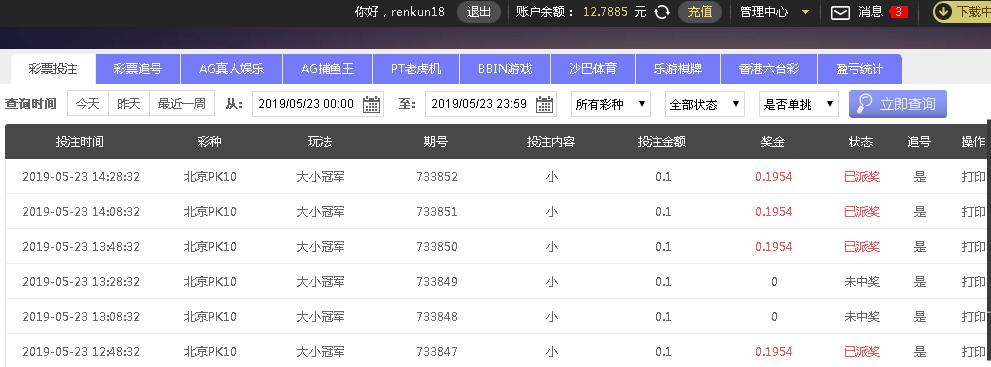The height and width of the screenshot is (367, 991).
Task: Open the 管理中心 menu
Action: pyautogui.click(x=764, y=12)
